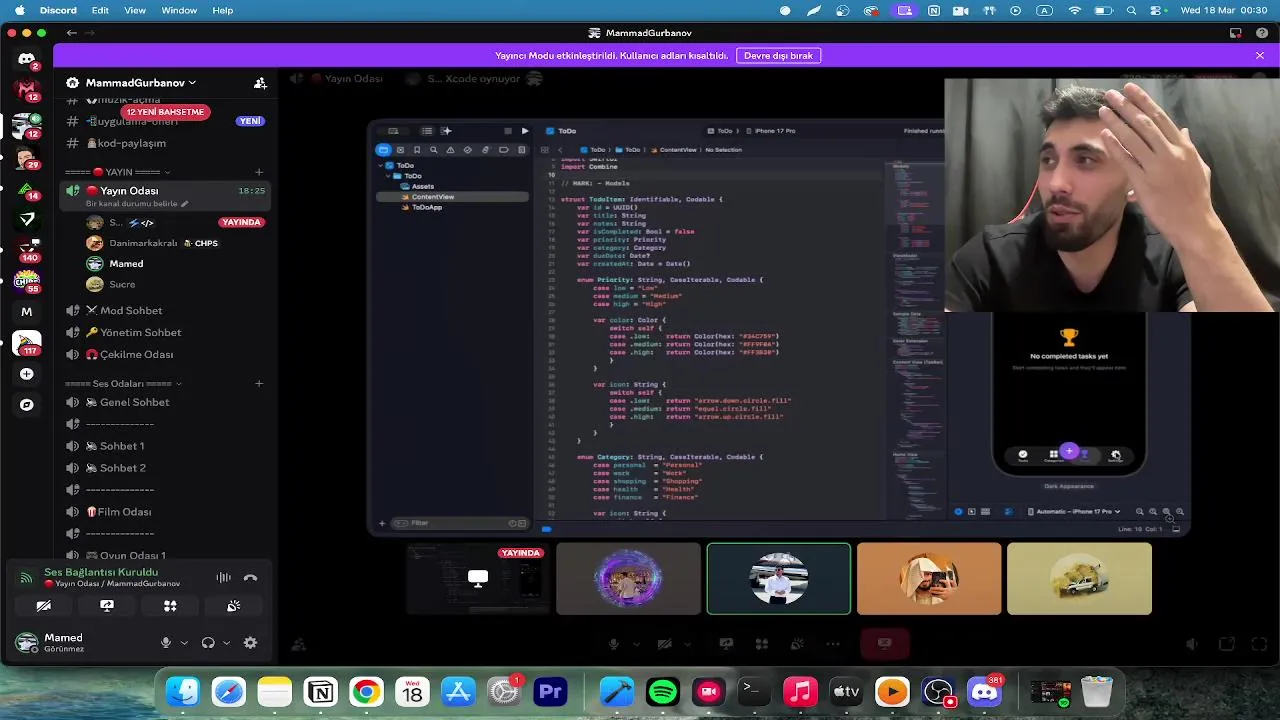Open headphone output options arrow
Viewport: 1280px width, 720px height.
coord(226,643)
